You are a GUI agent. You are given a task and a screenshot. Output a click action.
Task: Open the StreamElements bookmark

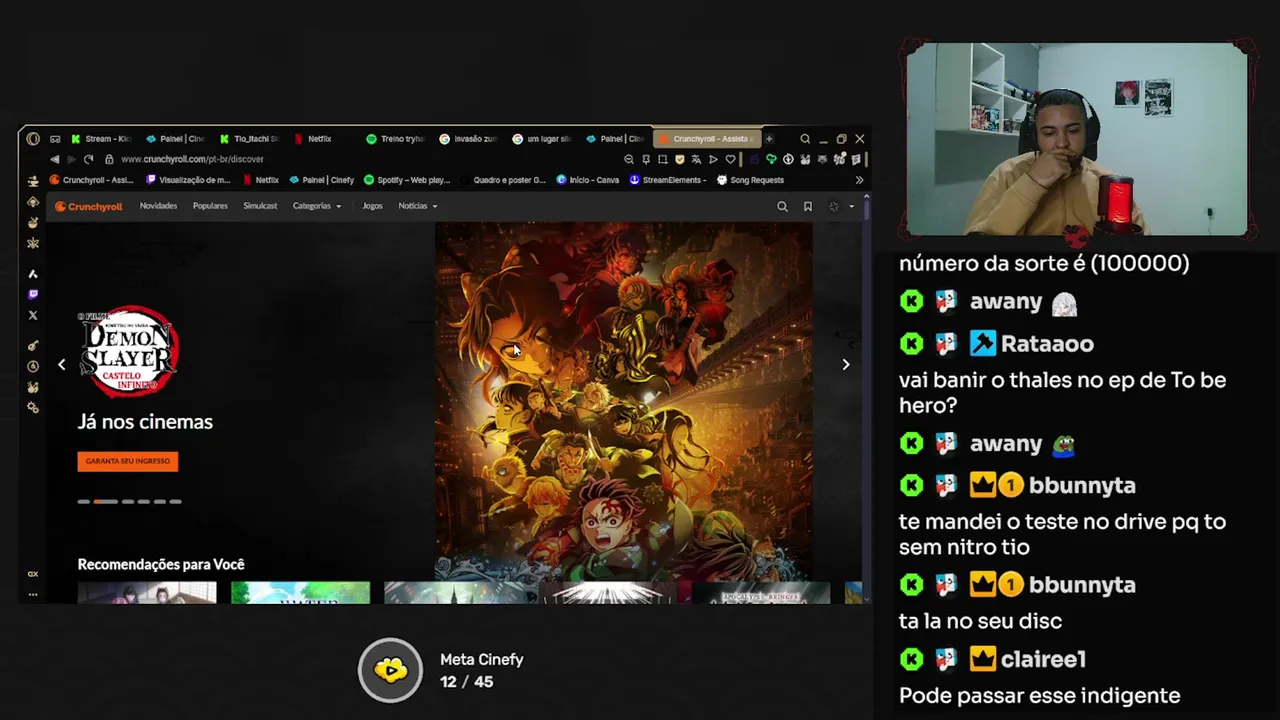(668, 180)
